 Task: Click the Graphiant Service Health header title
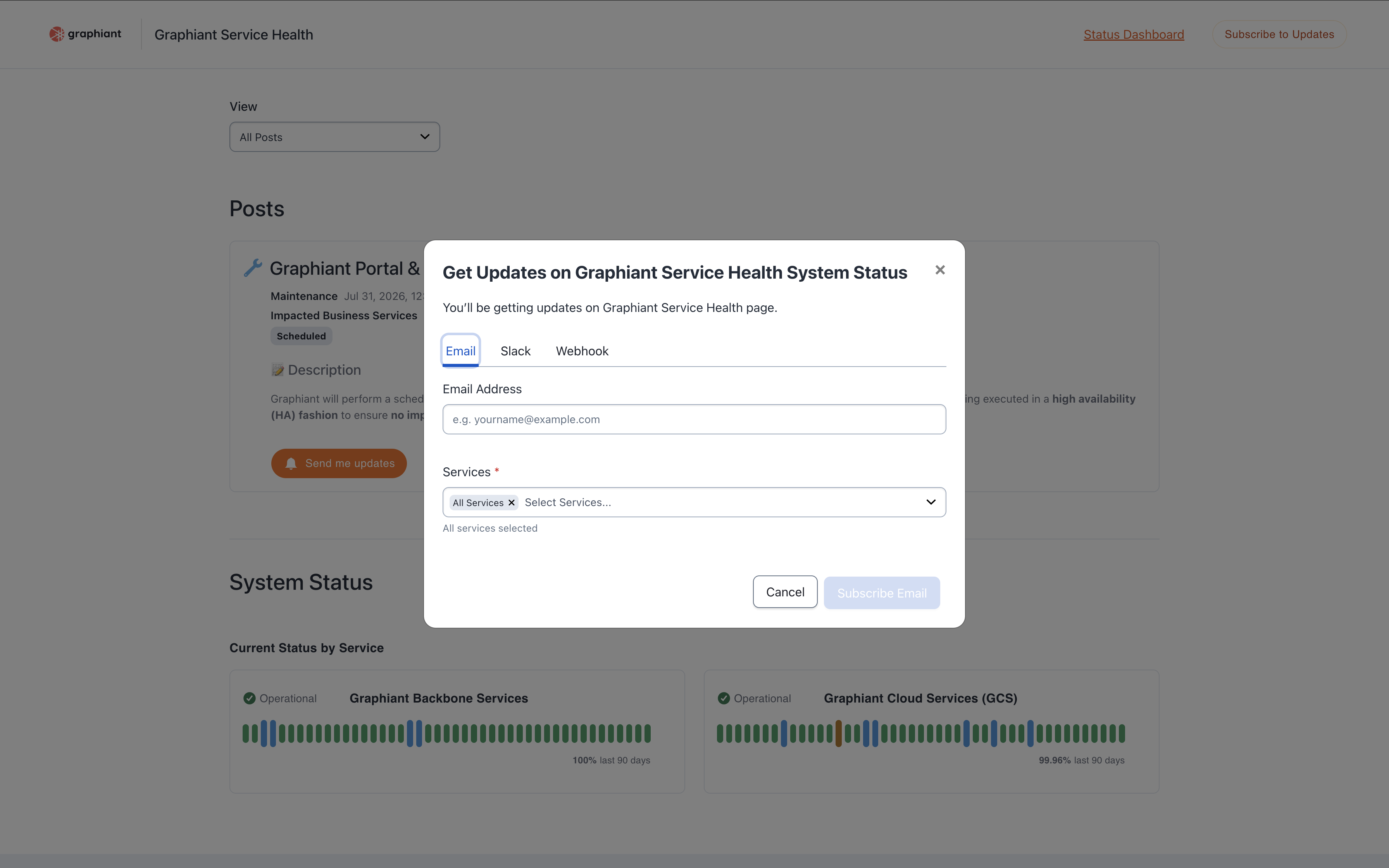(234, 34)
